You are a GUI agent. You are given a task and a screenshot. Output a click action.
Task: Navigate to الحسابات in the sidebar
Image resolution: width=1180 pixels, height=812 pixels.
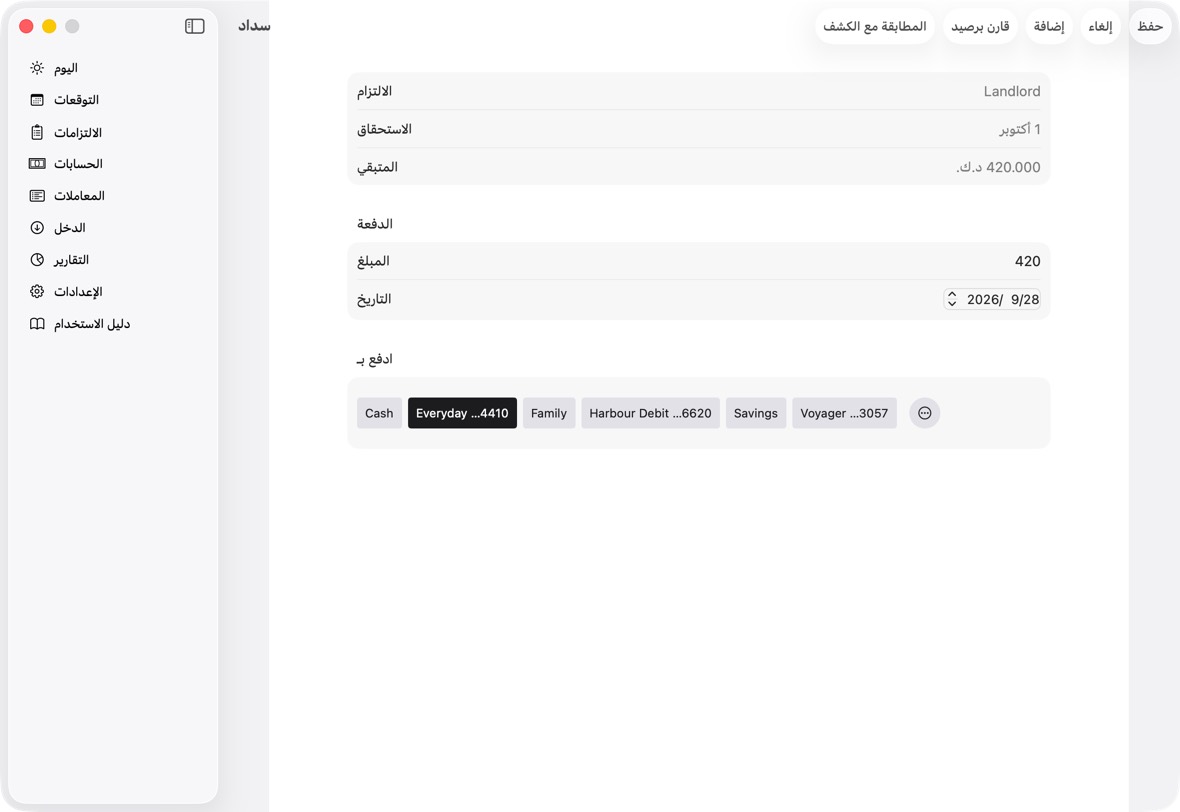(x=113, y=163)
